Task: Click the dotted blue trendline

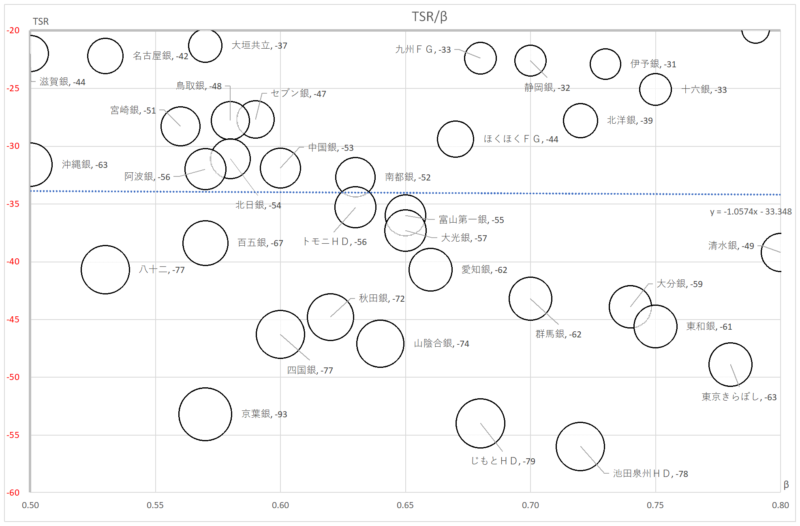Action: click(405, 193)
